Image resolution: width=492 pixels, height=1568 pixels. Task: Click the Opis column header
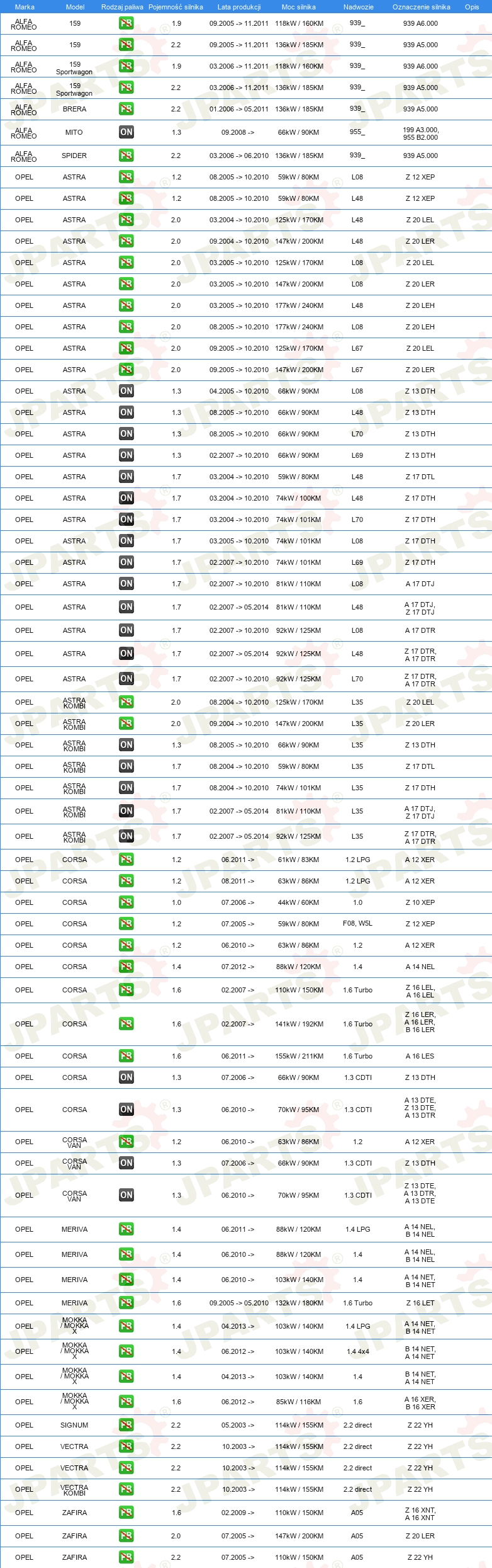[x=472, y=7]
